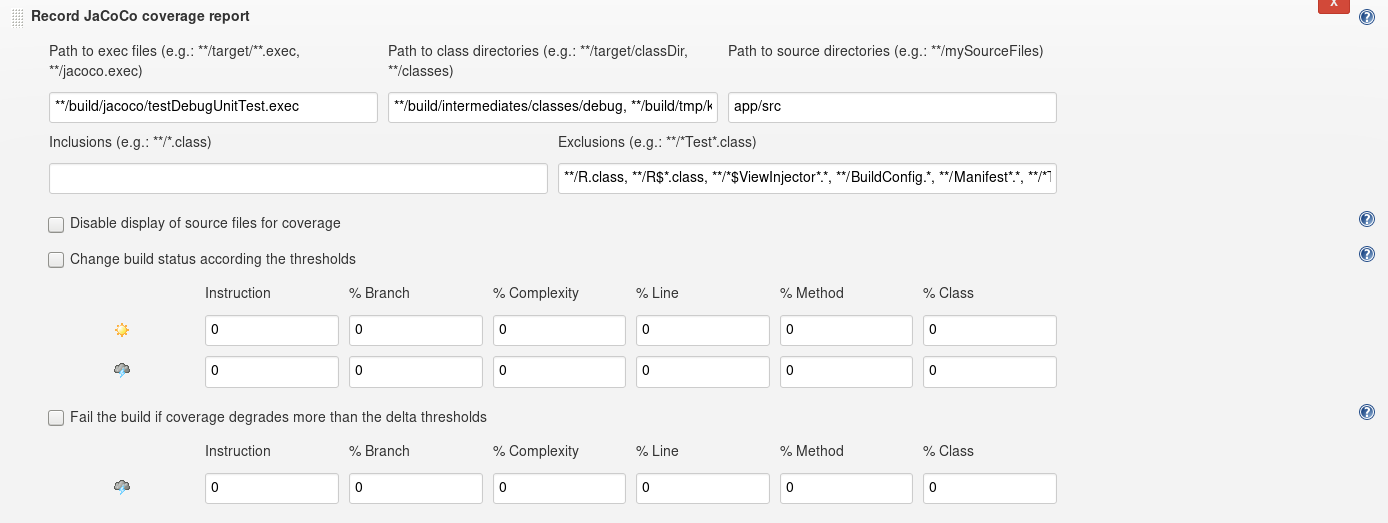This screenshot has width=1388, height=523.
Task: Set delta % Class threshold value
Action: 990,488
